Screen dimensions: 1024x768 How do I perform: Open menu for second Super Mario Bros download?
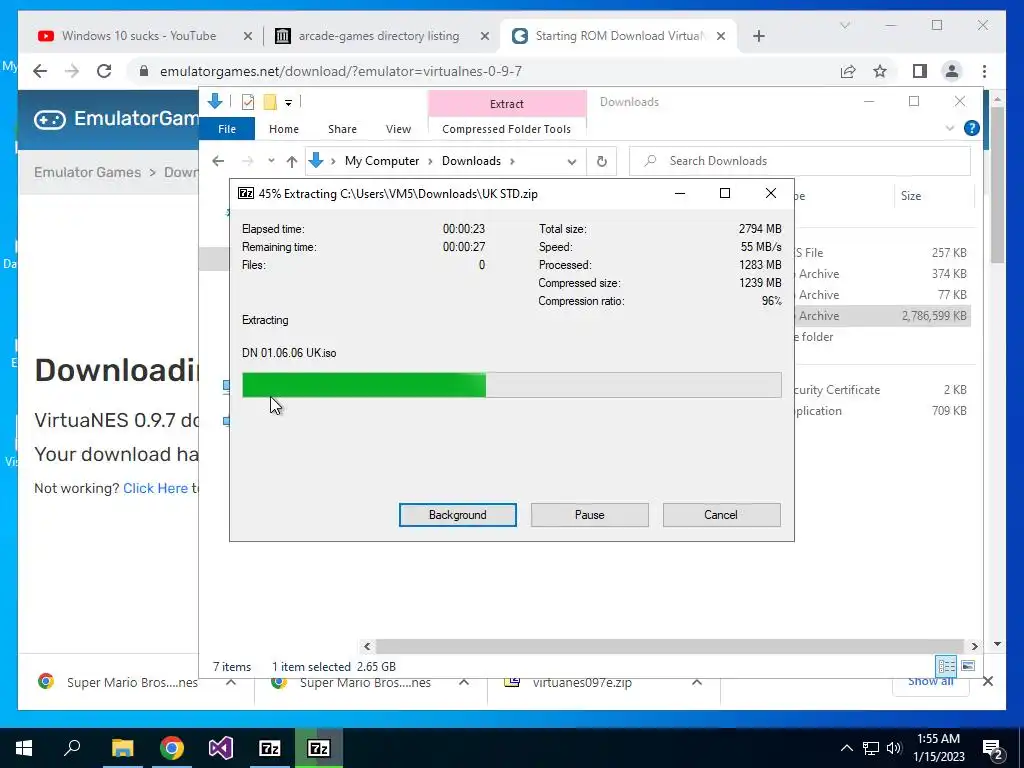point(464,682)
